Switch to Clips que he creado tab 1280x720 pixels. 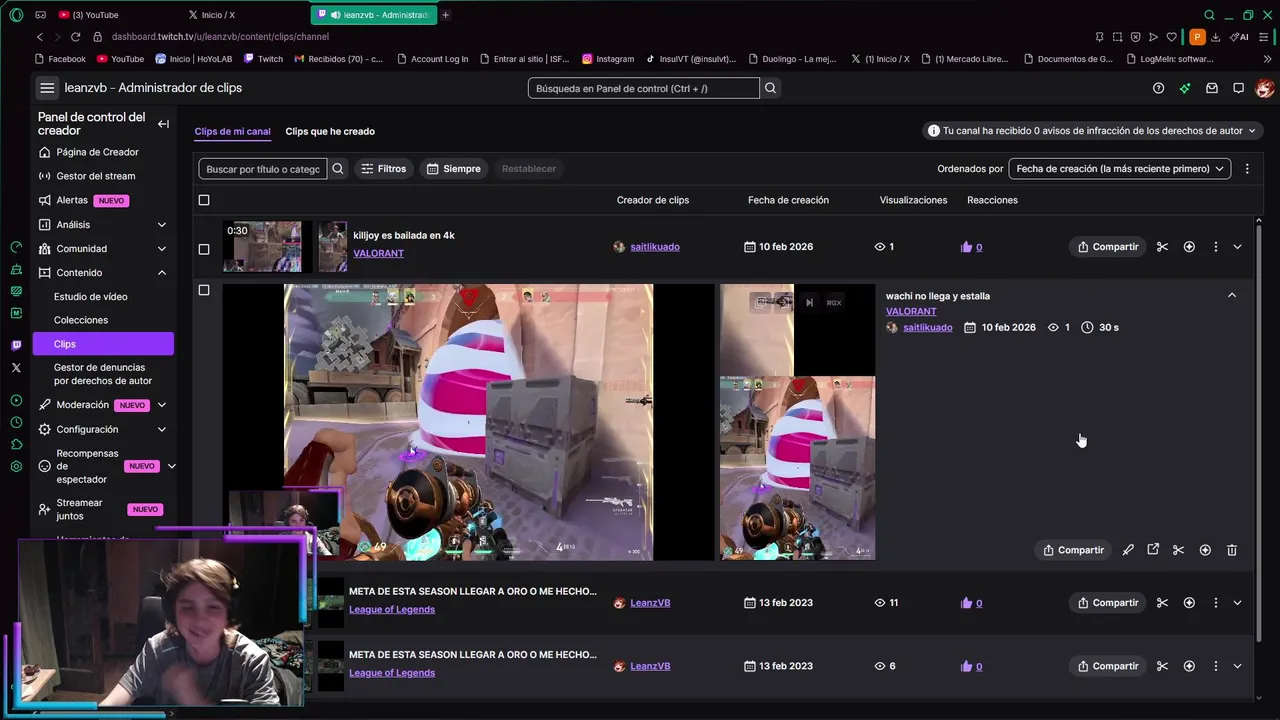pyautogui.click(x=330, y=131)
